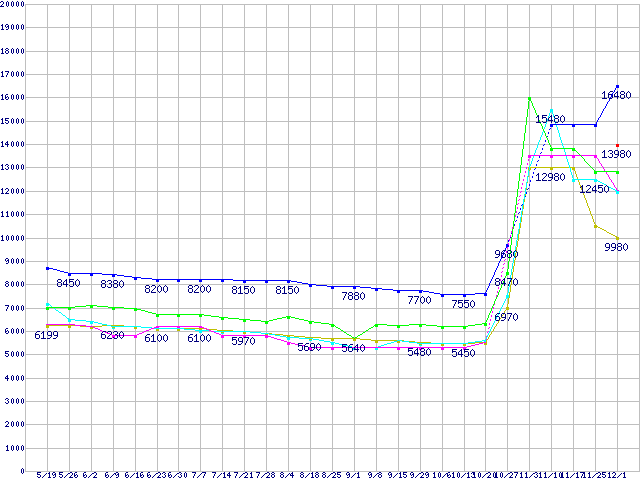Click the red data point near 13980

[x=617, y=145]
